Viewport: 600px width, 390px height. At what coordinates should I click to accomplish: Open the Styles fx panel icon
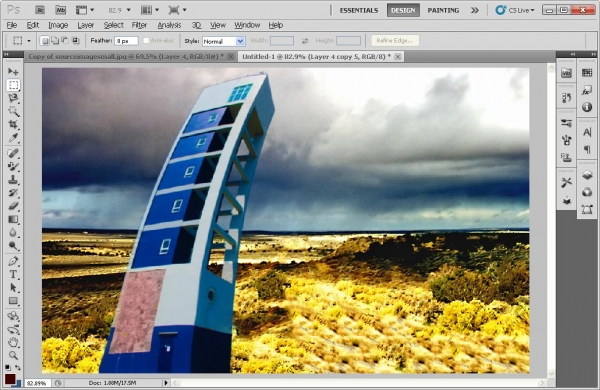[587, 90]
